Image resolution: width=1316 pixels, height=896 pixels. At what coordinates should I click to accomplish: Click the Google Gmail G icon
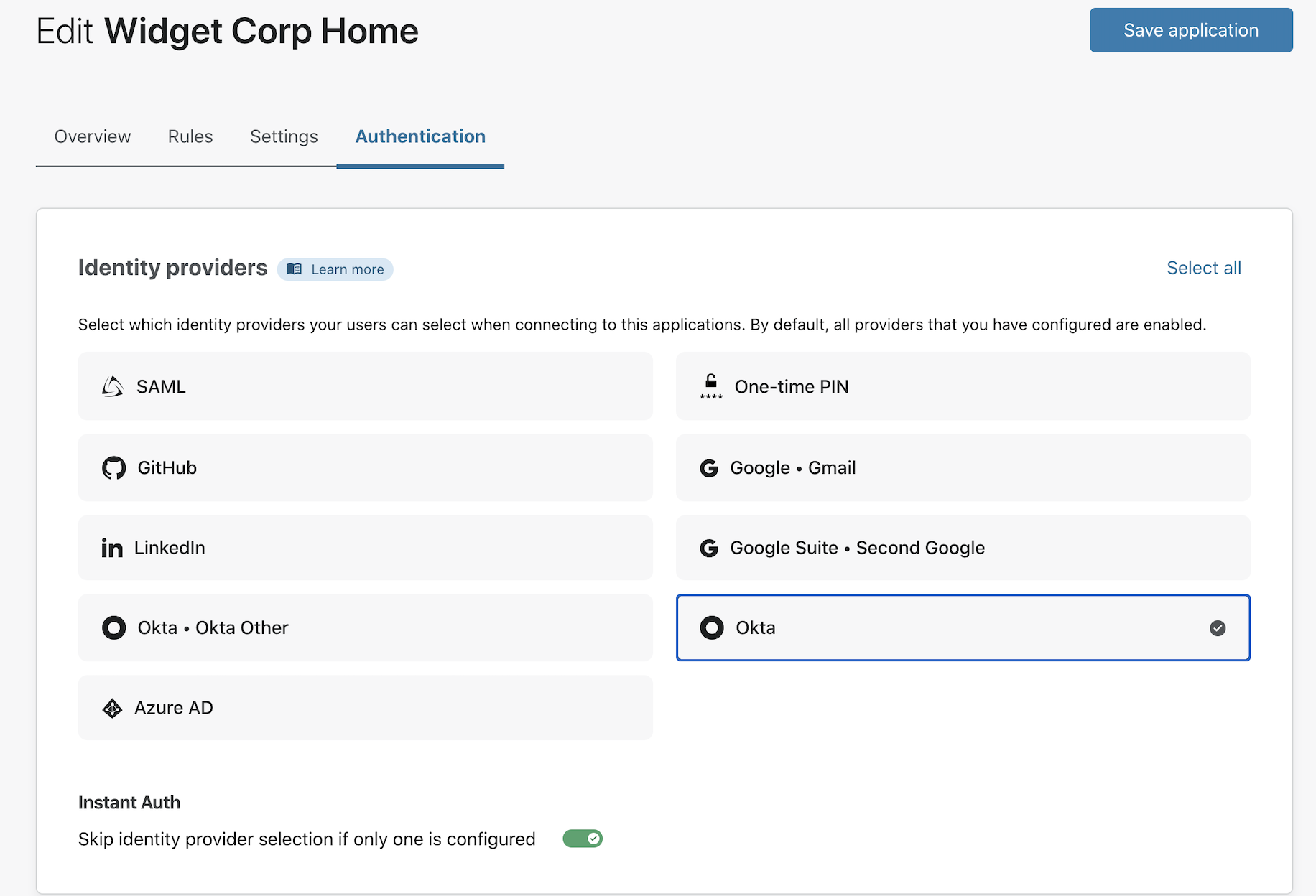tap(709, 468)
